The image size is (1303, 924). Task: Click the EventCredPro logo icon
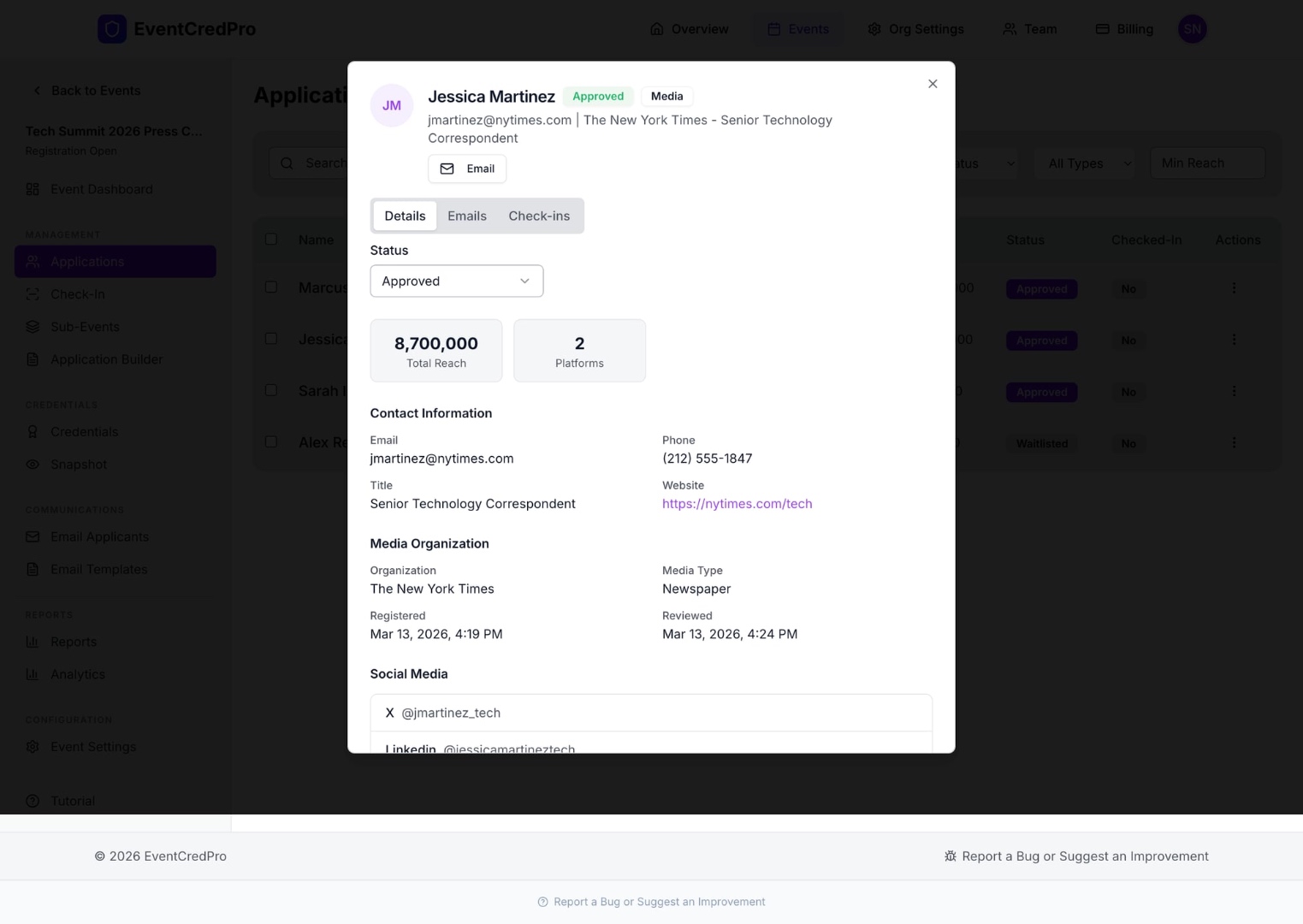point(112,28)
